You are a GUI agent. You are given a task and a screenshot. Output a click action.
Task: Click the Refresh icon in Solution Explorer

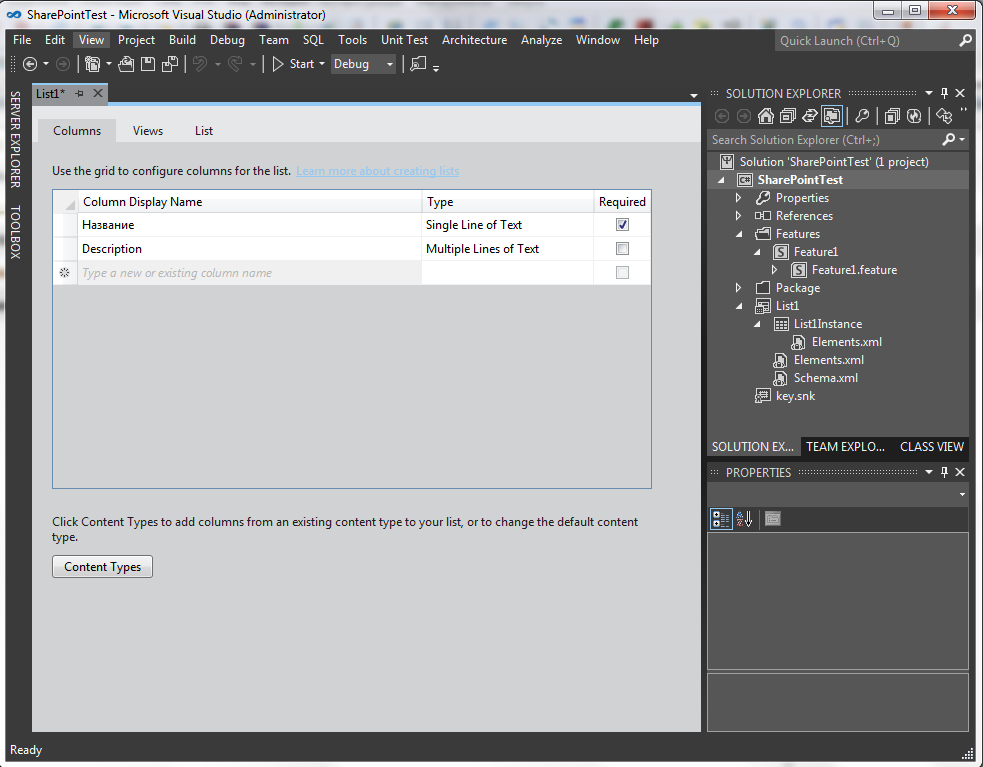914,115
